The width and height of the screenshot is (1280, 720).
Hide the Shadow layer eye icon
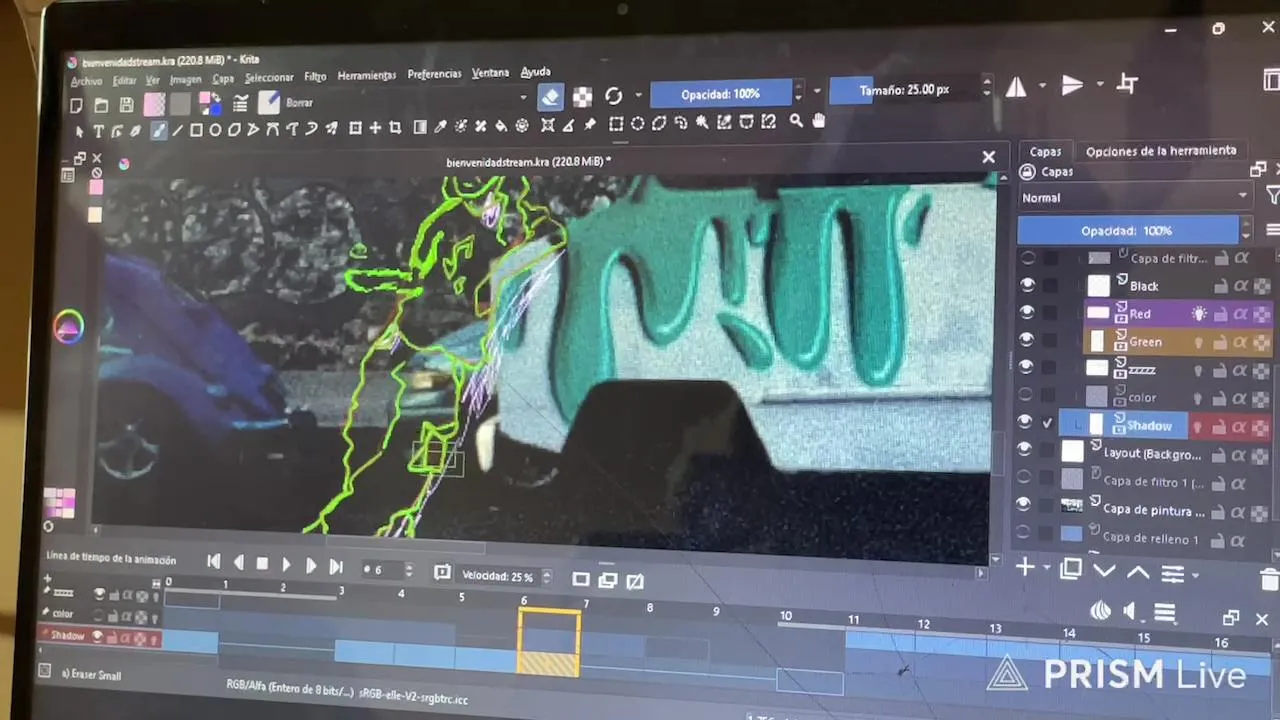(1026, 422)
